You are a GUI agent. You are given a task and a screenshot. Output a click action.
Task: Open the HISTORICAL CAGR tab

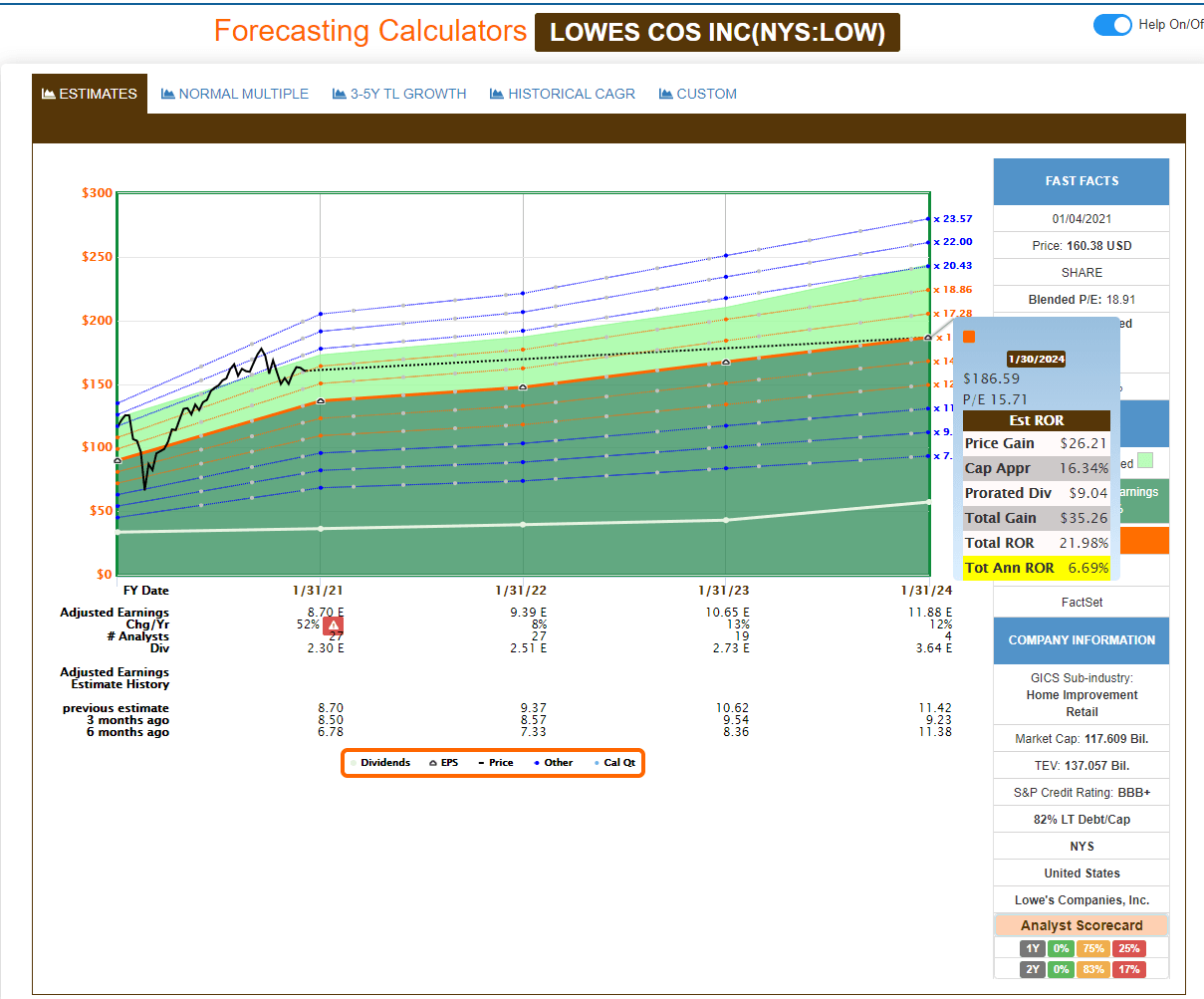coord(562,94)
